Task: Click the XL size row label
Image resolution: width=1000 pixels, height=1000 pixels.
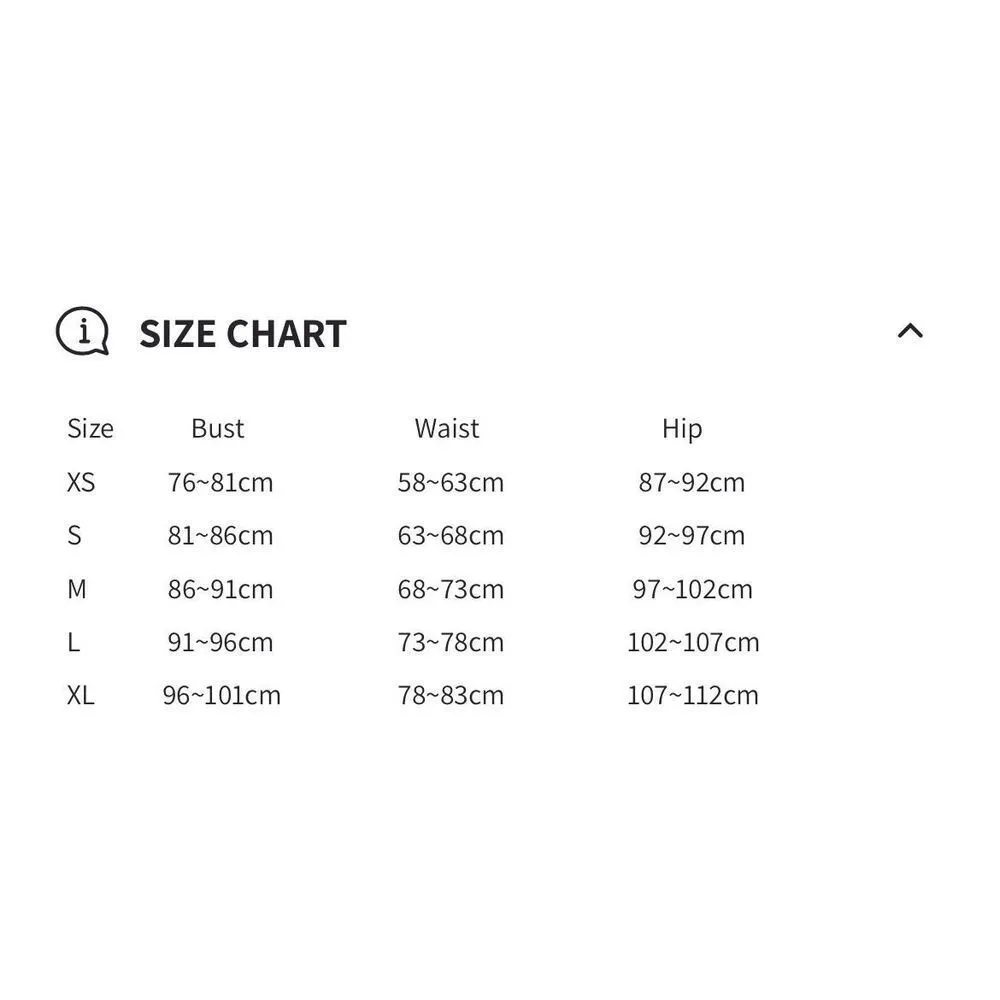Action: [x=81, y=695]
